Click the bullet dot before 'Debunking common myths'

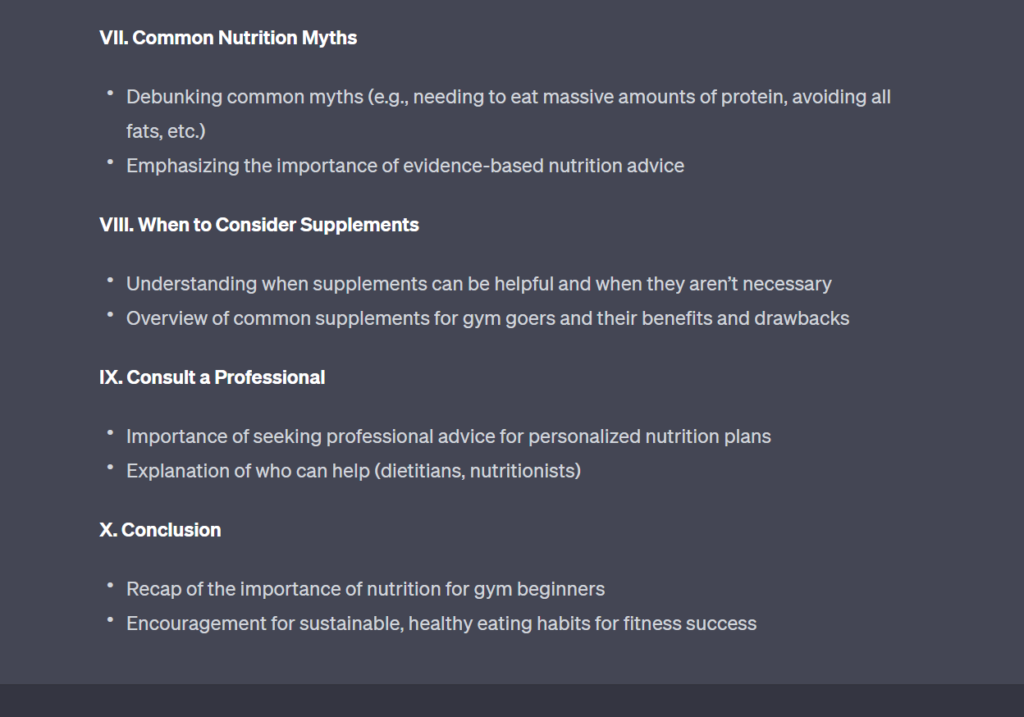(x=110, y=93)
